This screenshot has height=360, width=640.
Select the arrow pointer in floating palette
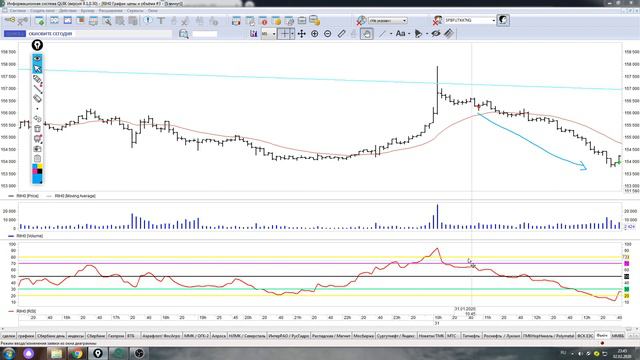coord(37,69)
